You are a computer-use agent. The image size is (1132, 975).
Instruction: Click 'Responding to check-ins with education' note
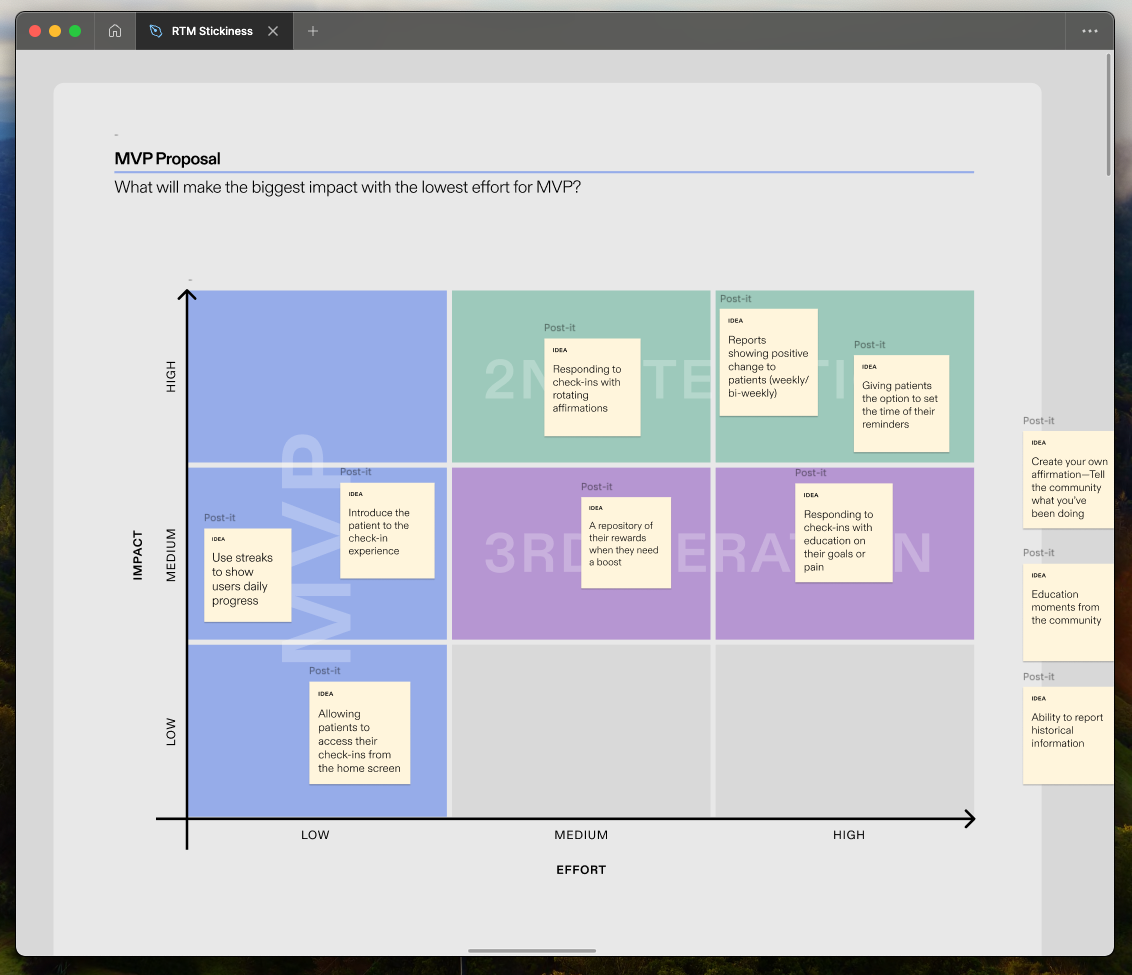click(843, 533)
